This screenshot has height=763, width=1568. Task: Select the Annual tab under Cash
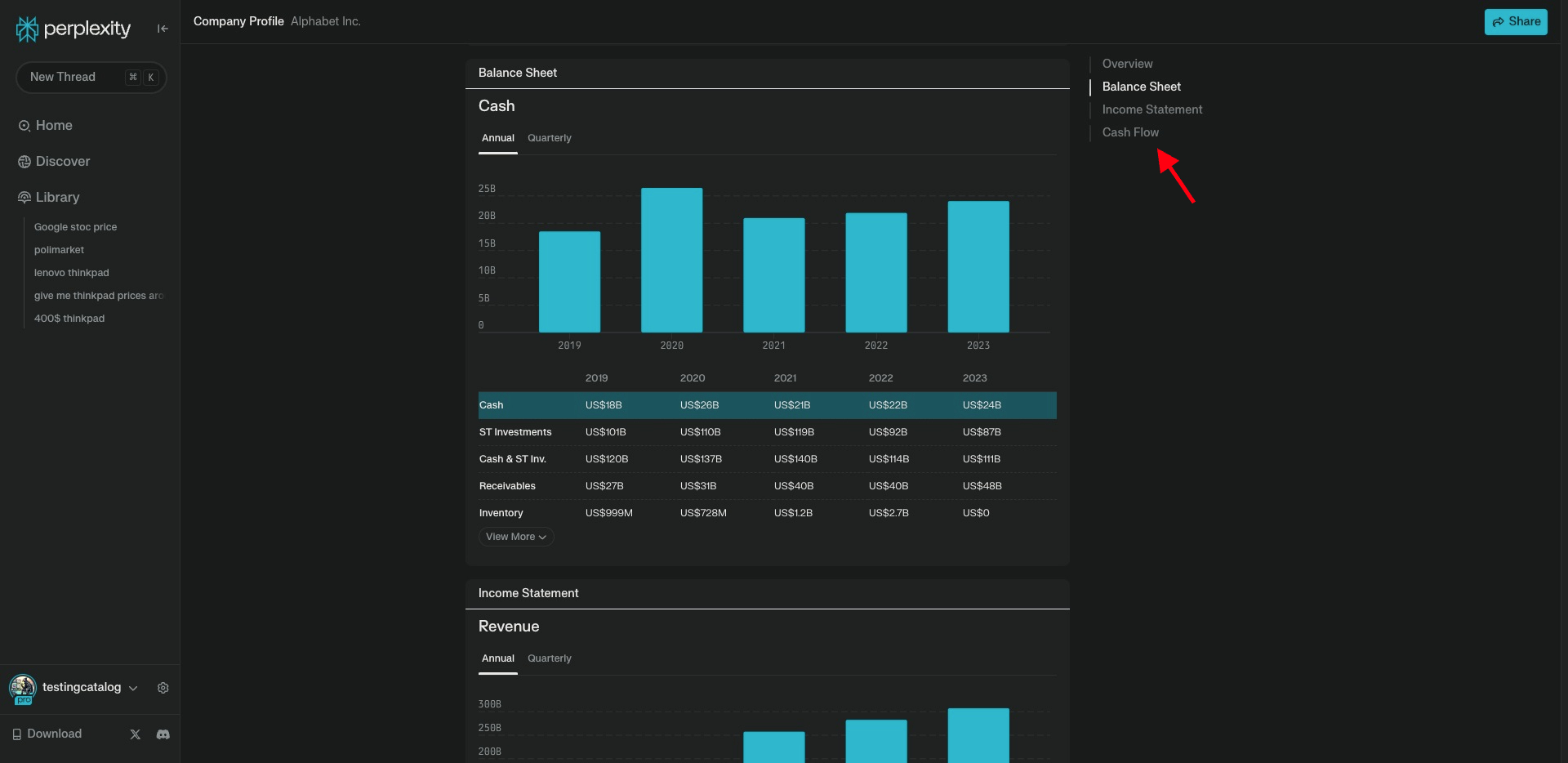(498, 138)
